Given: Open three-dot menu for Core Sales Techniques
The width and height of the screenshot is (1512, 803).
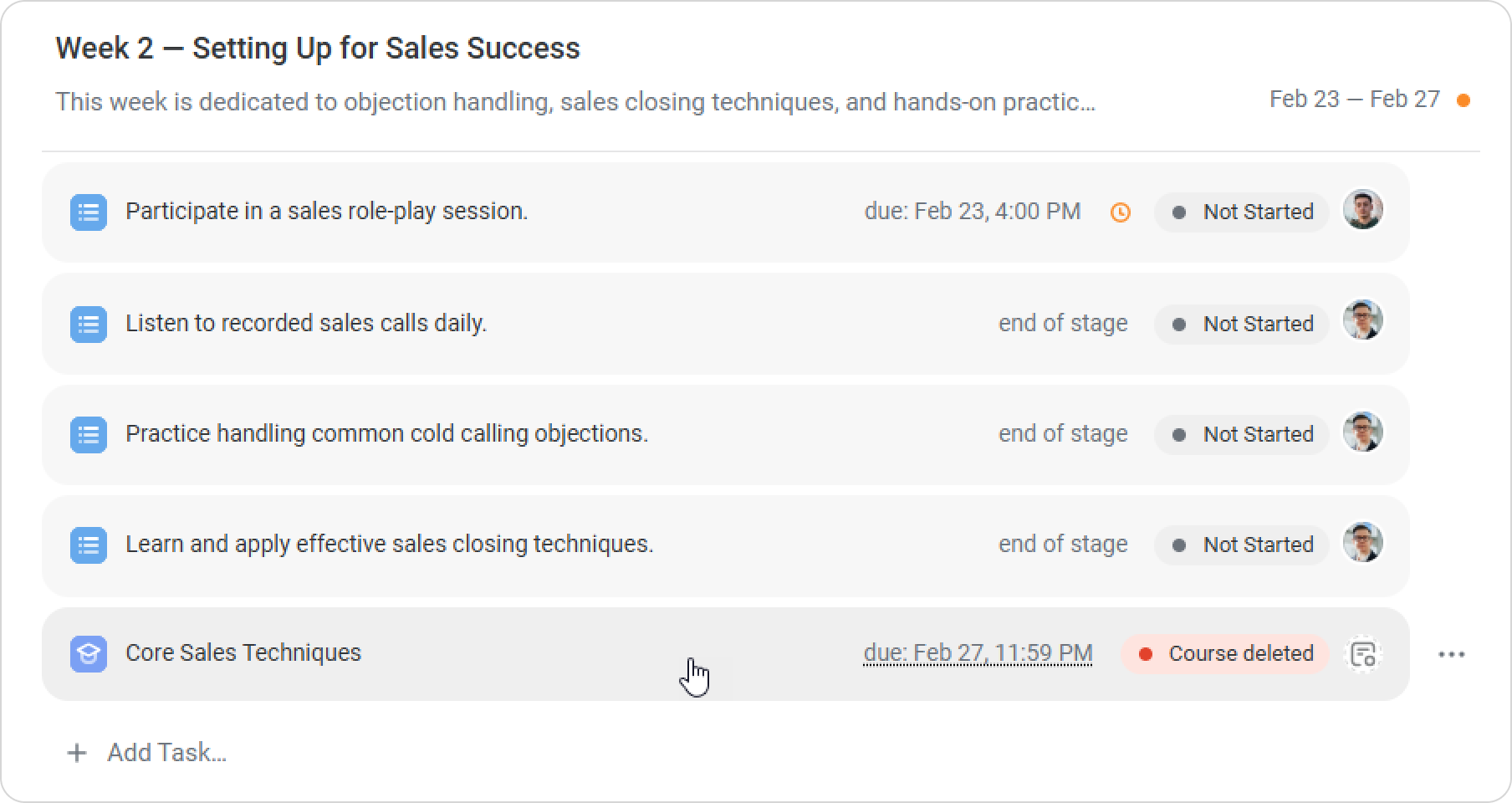Looking at the screenshot, I should click(x=1451, y=654).
